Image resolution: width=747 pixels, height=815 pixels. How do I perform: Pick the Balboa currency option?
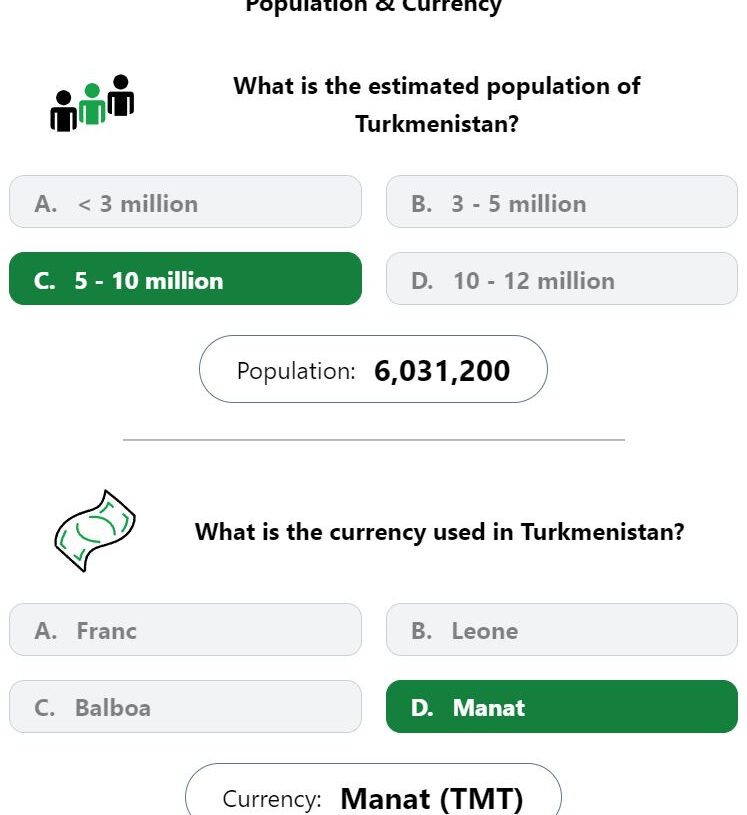coord(185,706)
